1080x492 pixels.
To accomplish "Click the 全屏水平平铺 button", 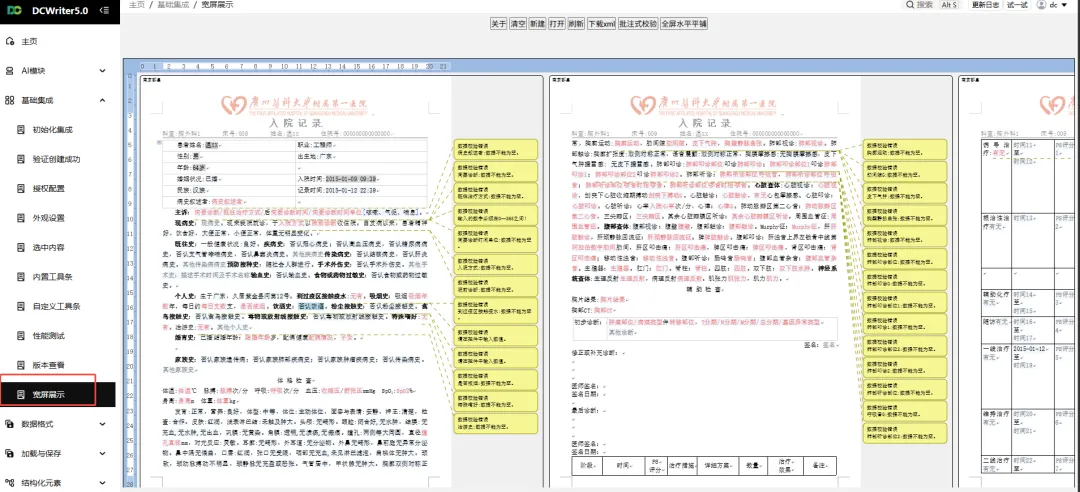I will coord(683,23).
